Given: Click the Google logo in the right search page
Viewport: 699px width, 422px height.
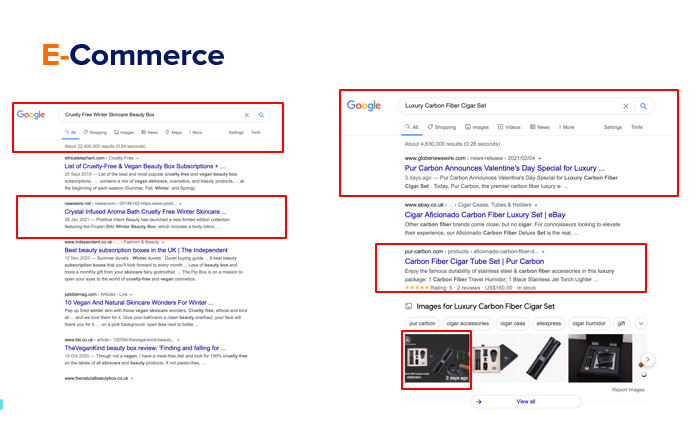Looking at the screenshot, I should tap(364, 106).
